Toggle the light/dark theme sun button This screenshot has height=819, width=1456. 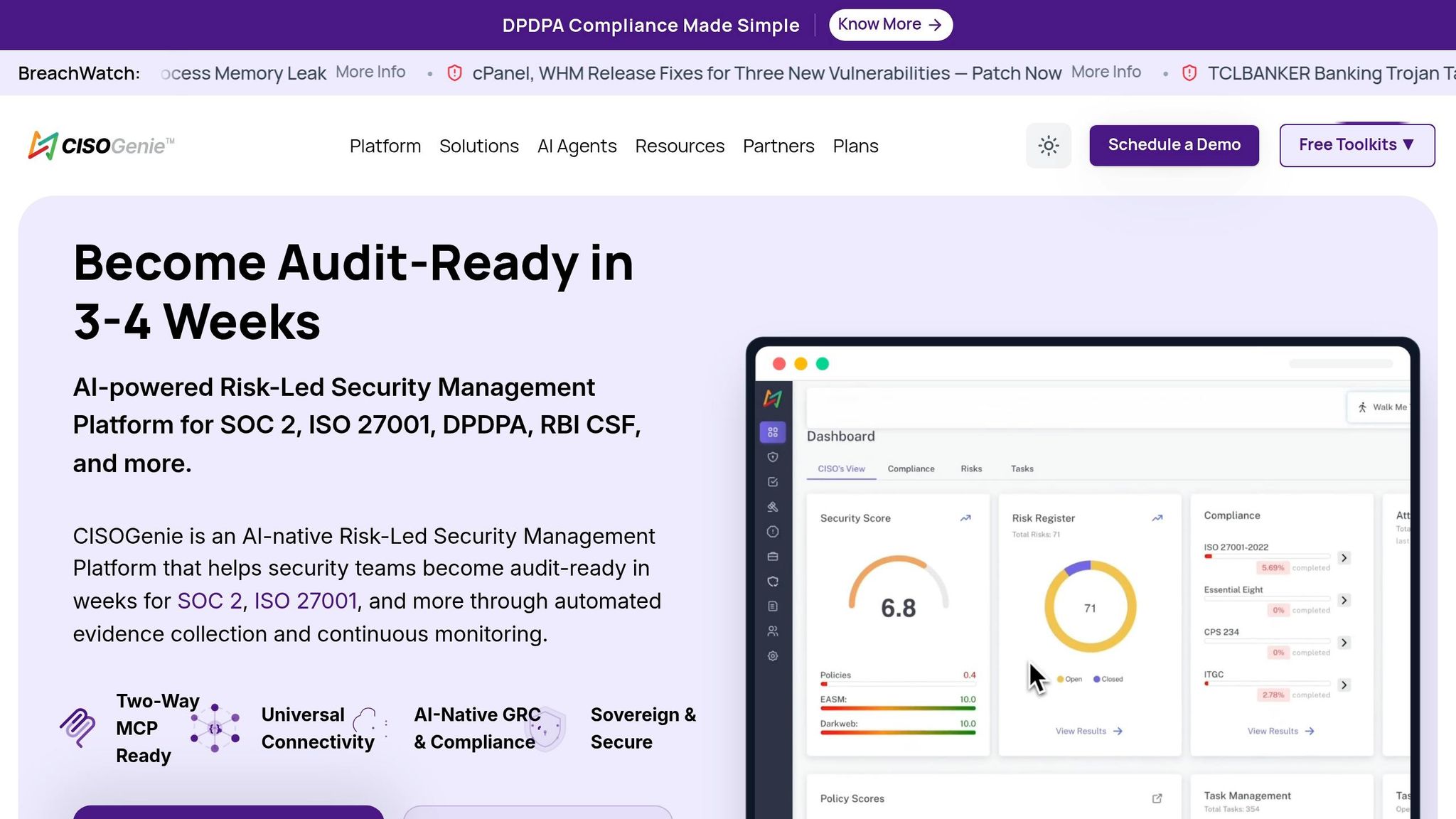tap(1048, 146)
